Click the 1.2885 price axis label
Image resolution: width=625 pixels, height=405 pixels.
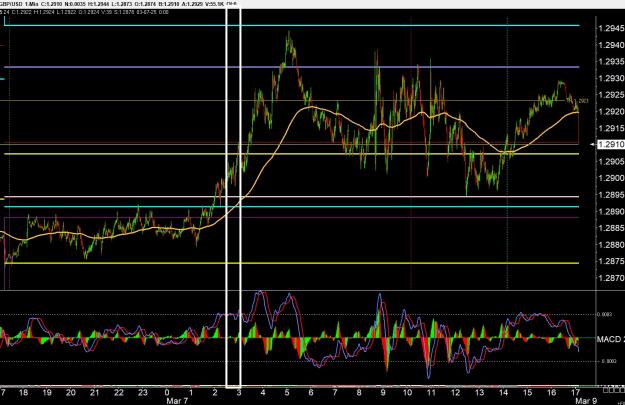(611, 228)
